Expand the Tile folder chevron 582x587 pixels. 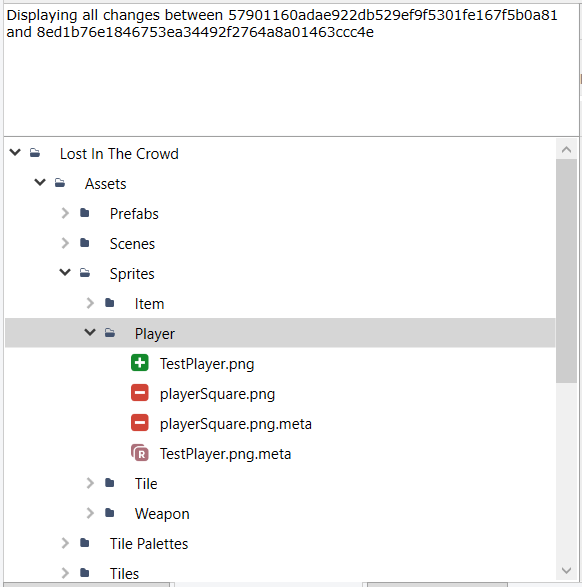[90, 483]
